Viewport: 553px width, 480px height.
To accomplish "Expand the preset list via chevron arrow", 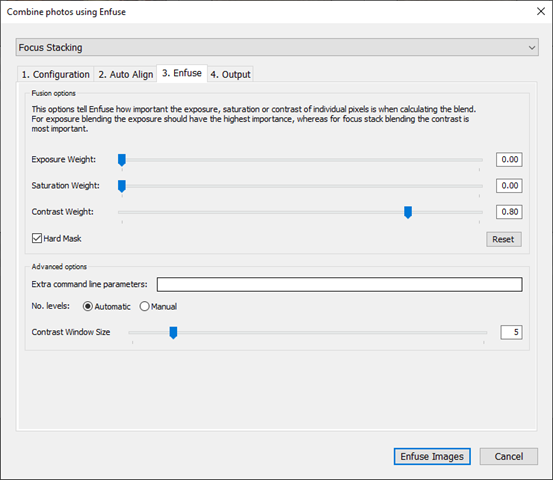I will [532, 48].
